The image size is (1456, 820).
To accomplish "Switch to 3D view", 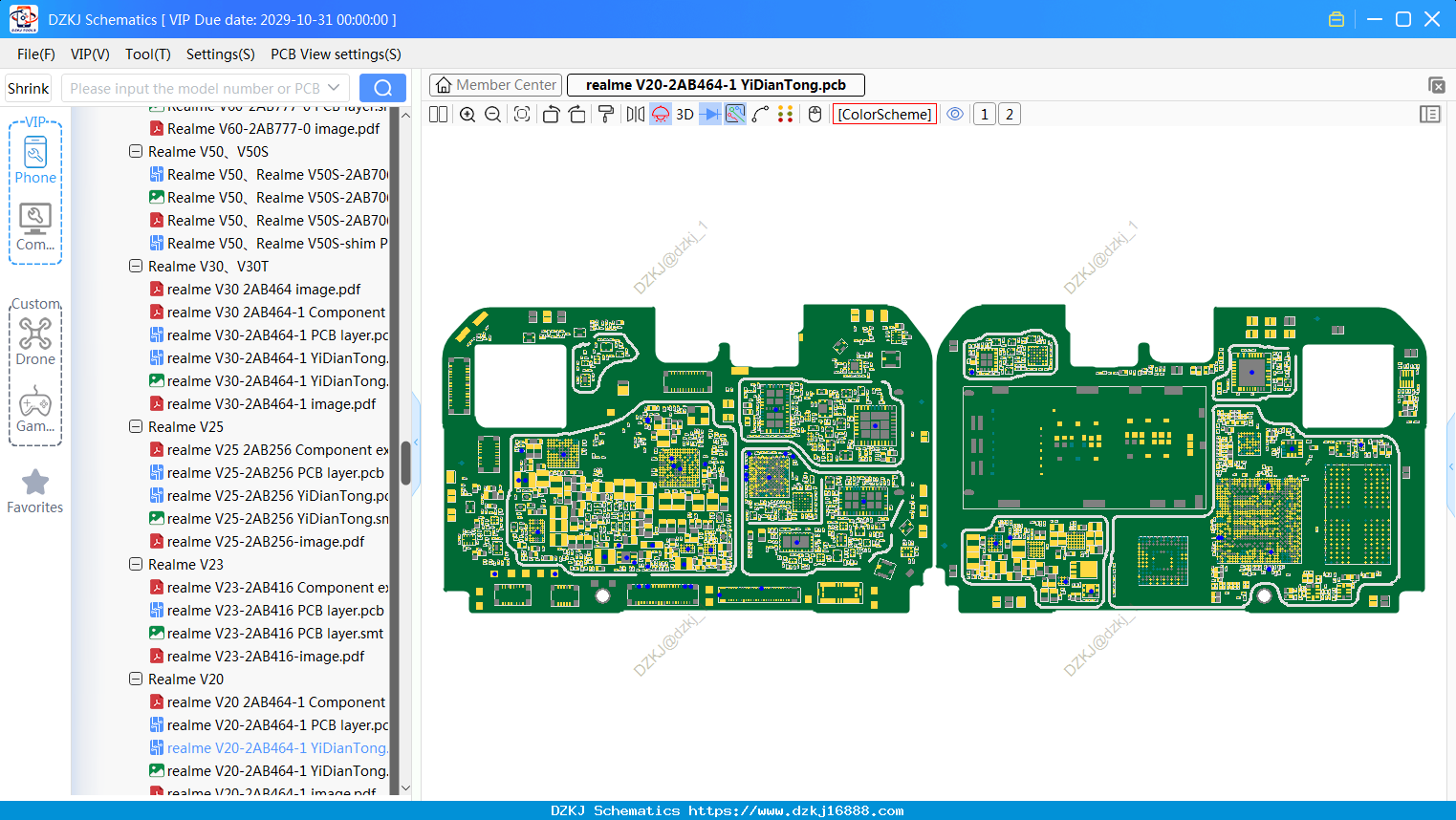I will pyautogui.click(x=685, y=115).
